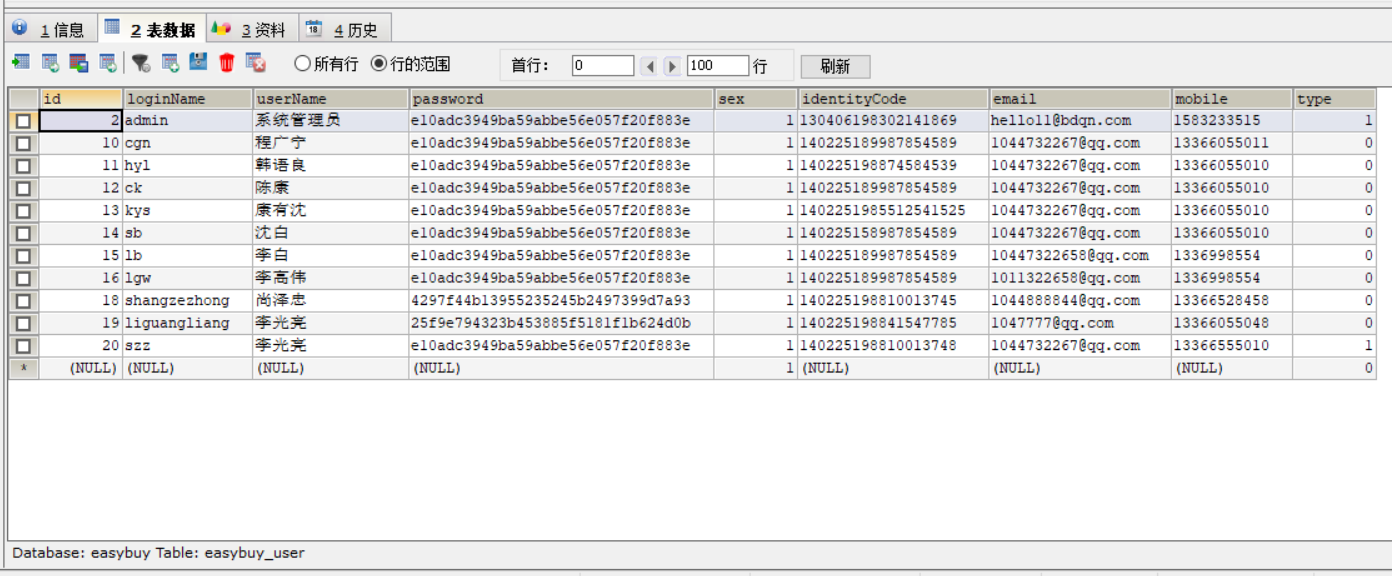
Task: Click the second toolbar table-export icon
Action: coord(50,63)
